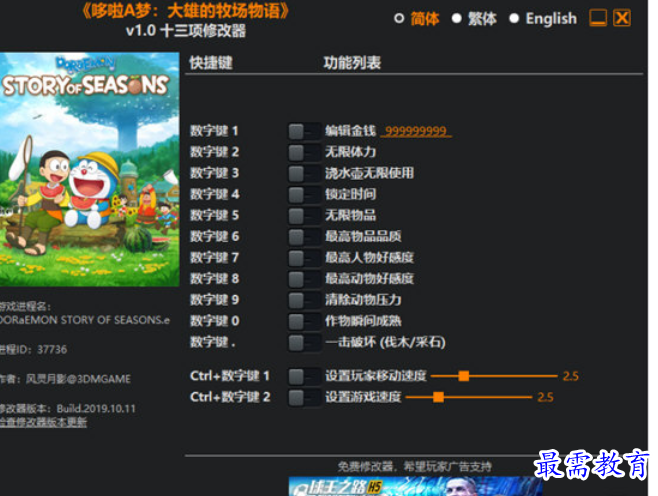The width and height of the screenshot is (658, 496).
Task: Enable 最高物品品质 max item quality
Action: 304,237
